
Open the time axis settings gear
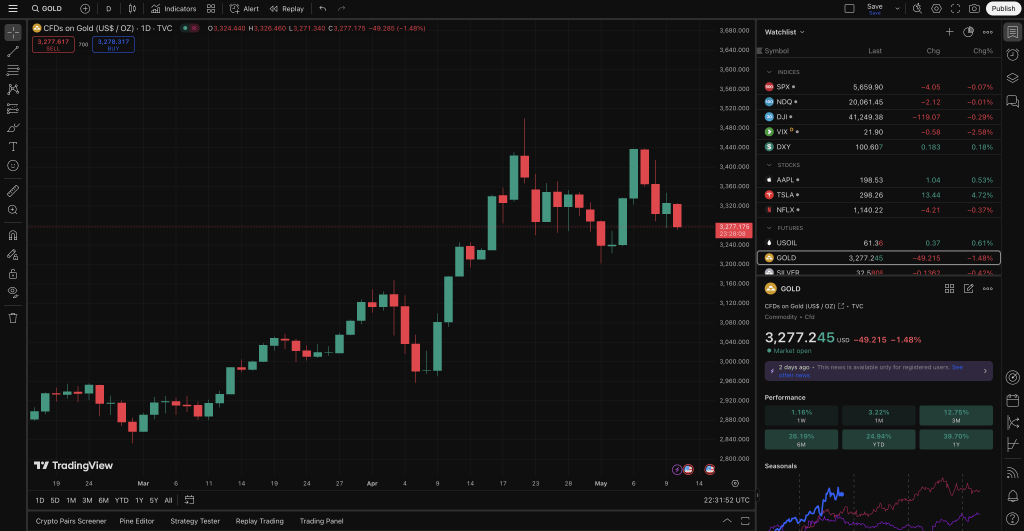(735, 483)
